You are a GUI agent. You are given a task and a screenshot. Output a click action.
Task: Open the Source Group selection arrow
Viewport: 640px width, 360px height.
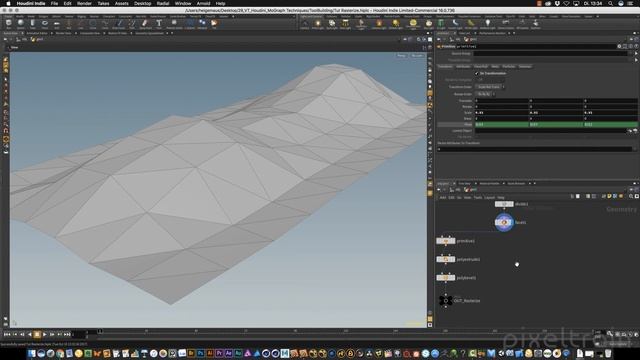636,53
